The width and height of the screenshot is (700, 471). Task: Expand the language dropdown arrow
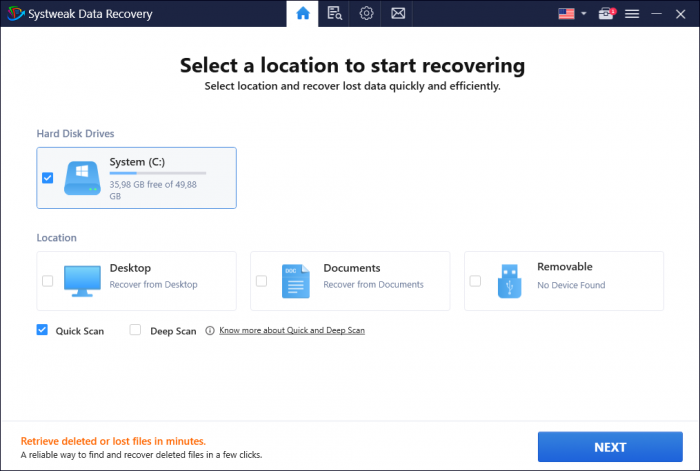[x=583, y=14]
